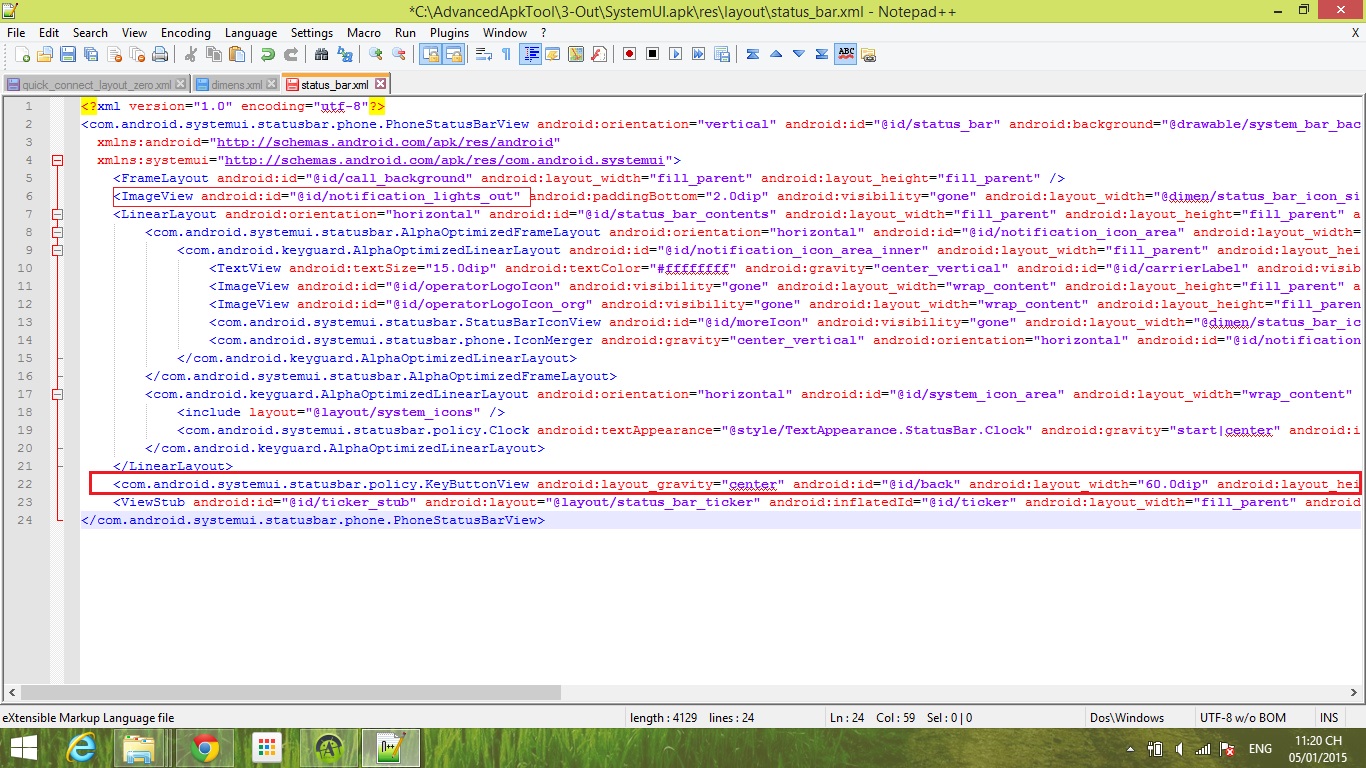Screen dimensions: 1366x768
Task: Click the Close All documents icon
Action: tap(136, 54)
